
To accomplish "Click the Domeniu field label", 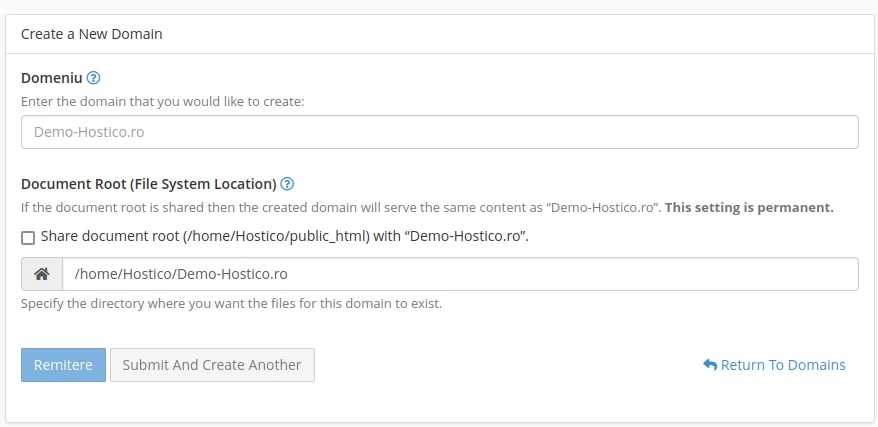I will [x=51, y=78].
